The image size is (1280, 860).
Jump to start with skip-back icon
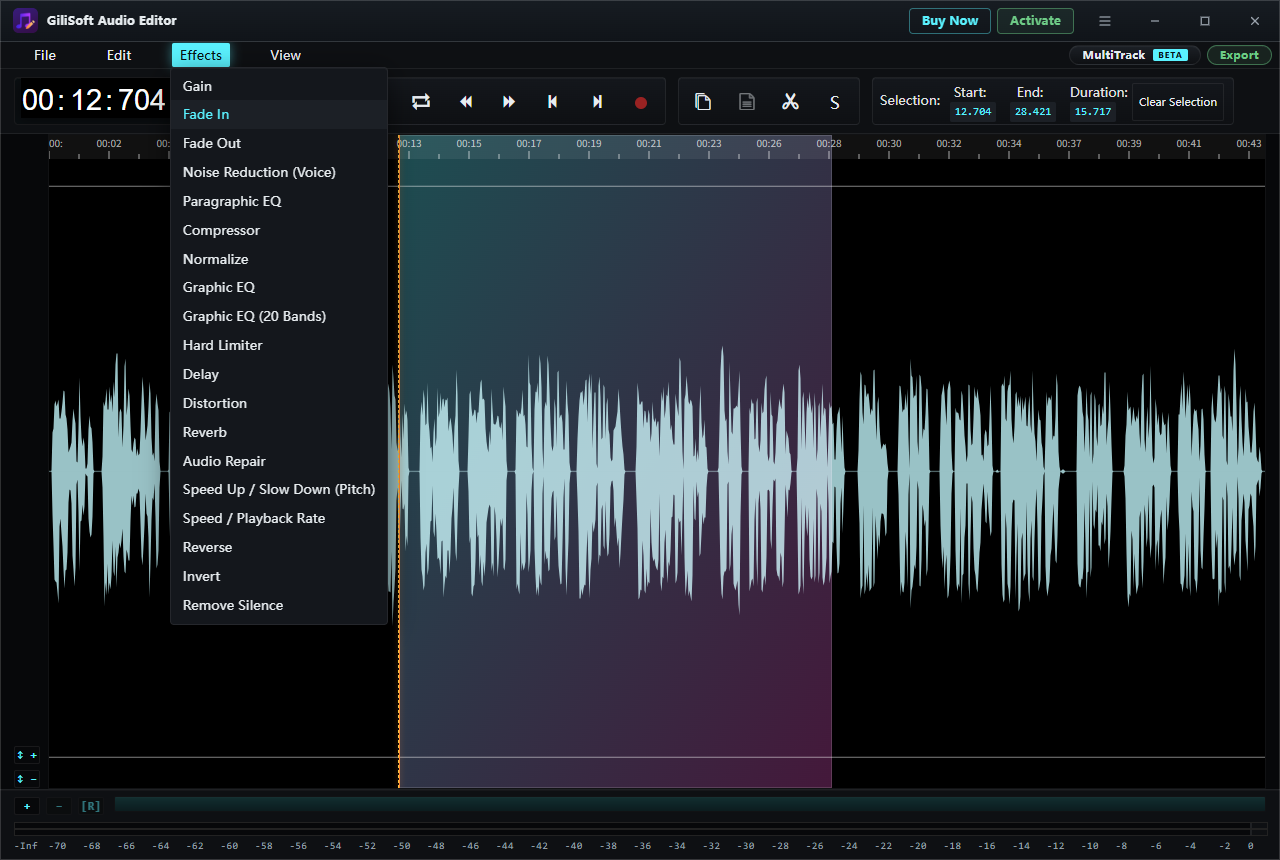552,102
